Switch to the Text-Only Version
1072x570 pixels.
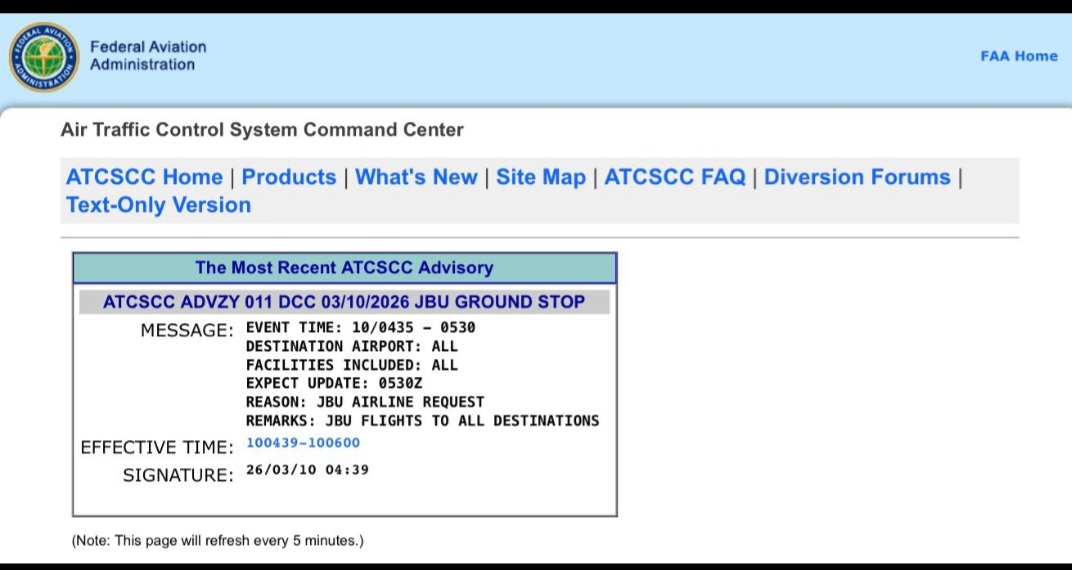coord(158,205)
